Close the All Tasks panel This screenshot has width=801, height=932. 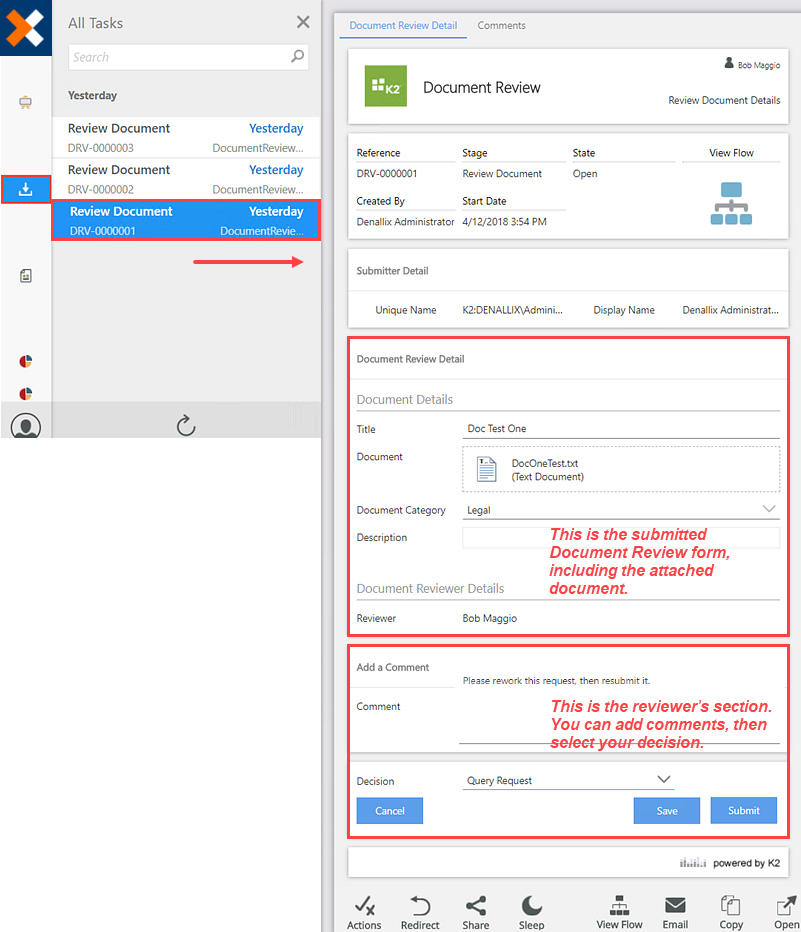pos(303,23)
